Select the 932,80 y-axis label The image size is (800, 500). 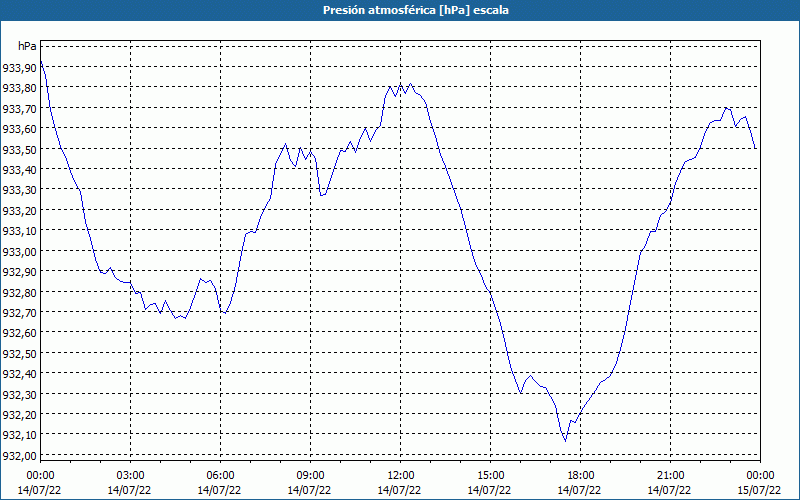19,292
